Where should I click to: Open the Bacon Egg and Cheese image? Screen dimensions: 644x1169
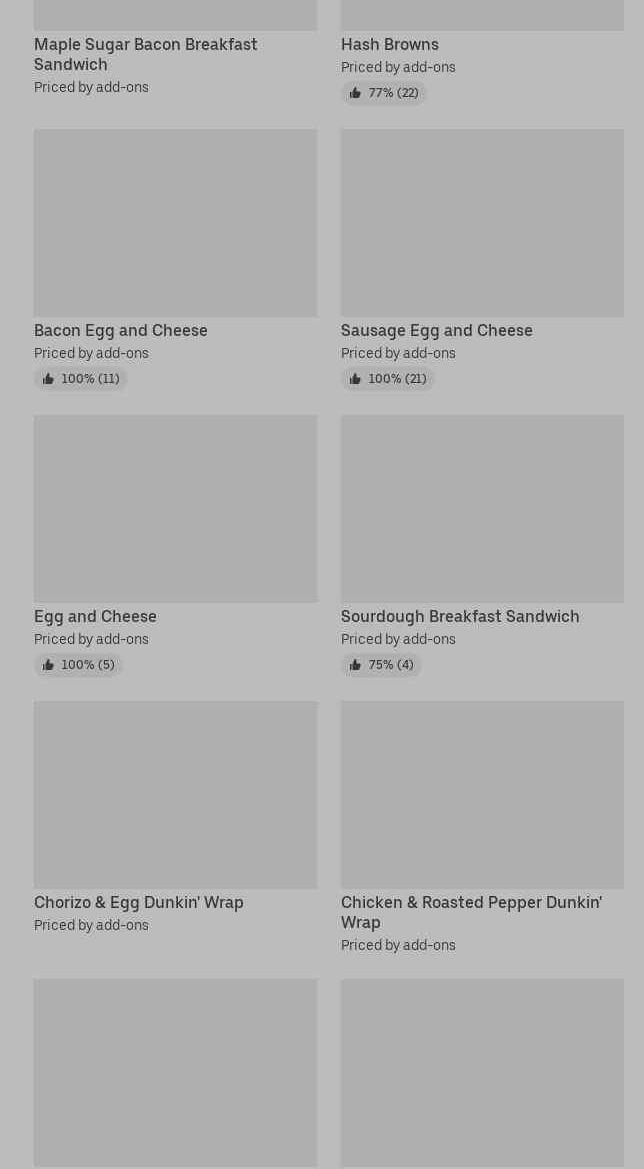pos(175,222)
